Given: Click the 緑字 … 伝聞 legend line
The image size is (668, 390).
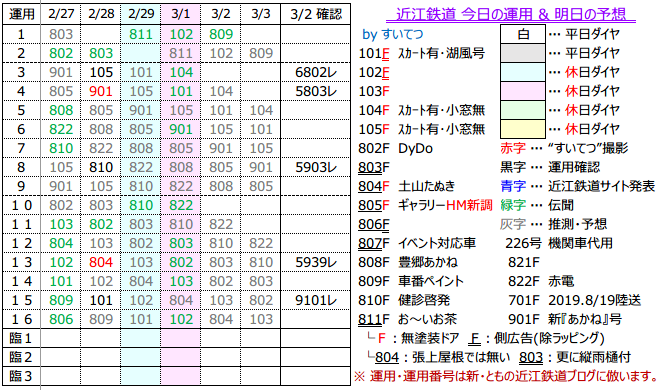Looking at the screenshot, I should coord(537,205).
